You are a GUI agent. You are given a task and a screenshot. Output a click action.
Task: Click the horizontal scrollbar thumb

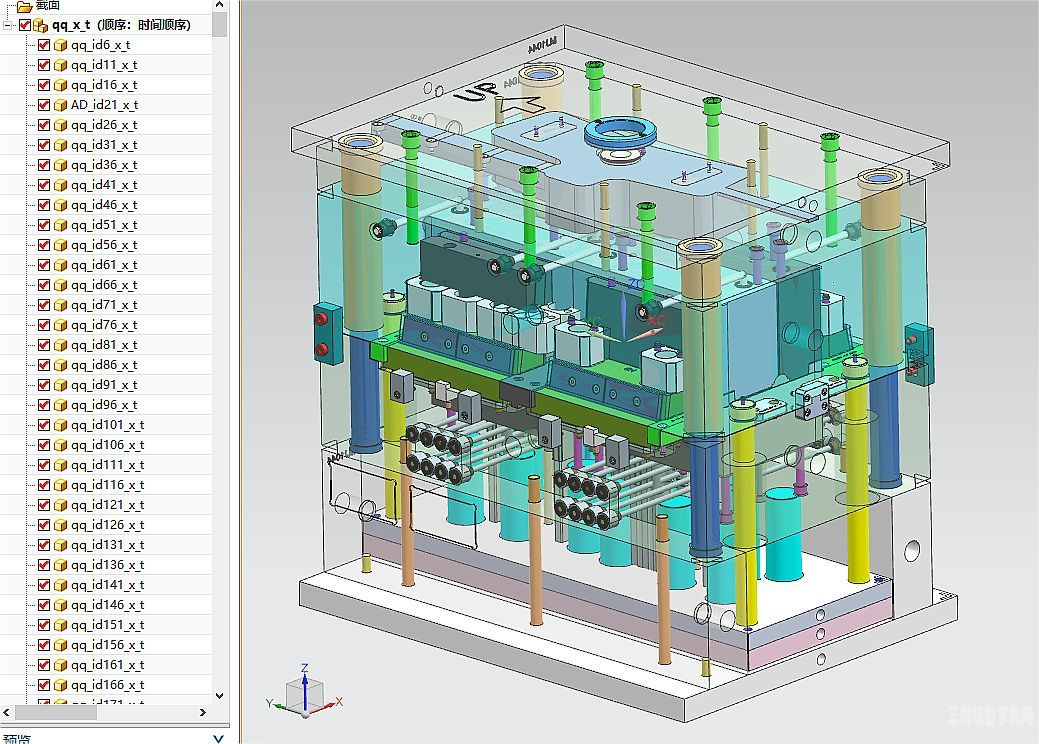[x=56, y=713]
